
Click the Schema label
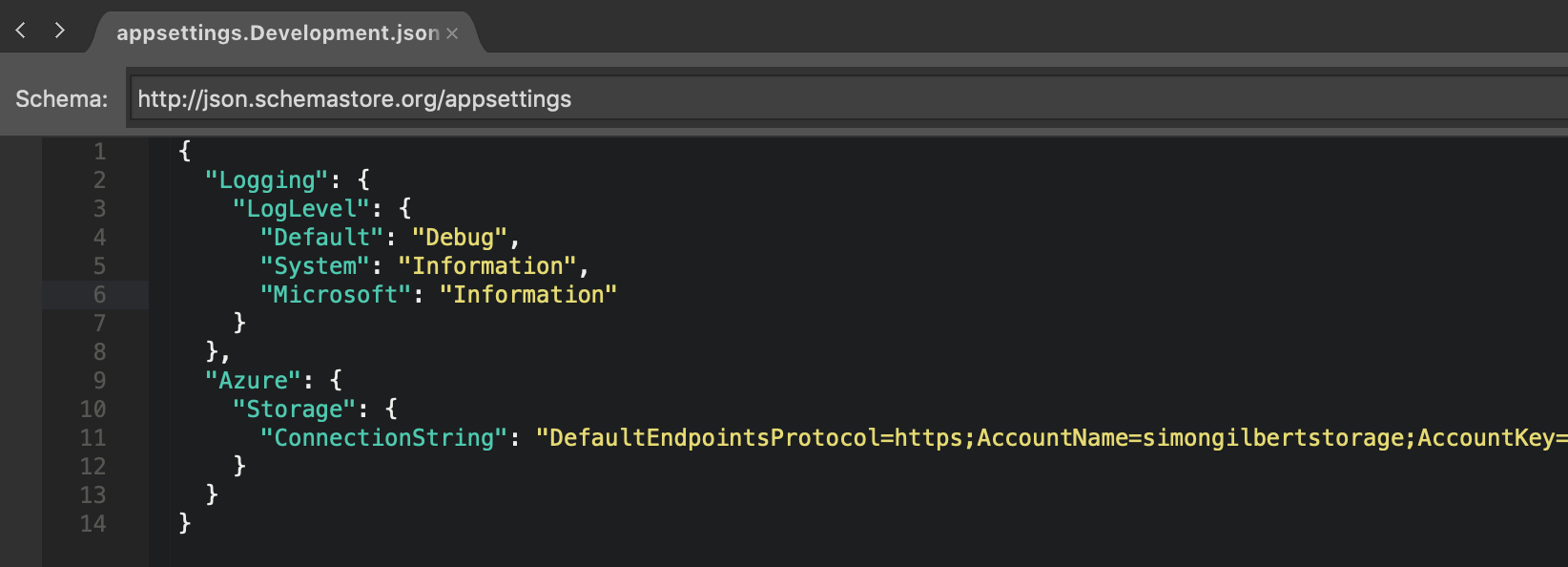62,99
